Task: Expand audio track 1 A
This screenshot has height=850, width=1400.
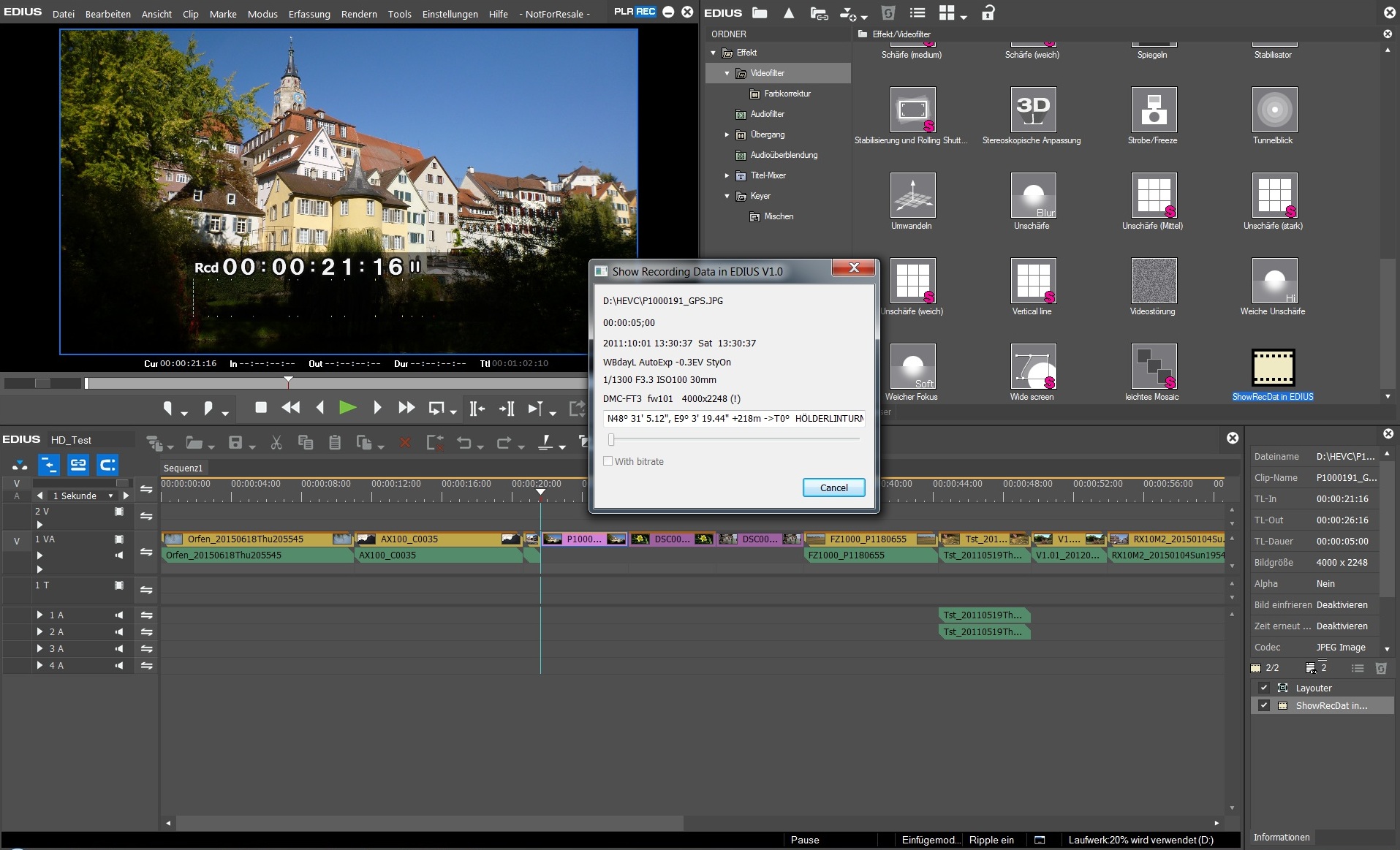Action: coord(39,615)
